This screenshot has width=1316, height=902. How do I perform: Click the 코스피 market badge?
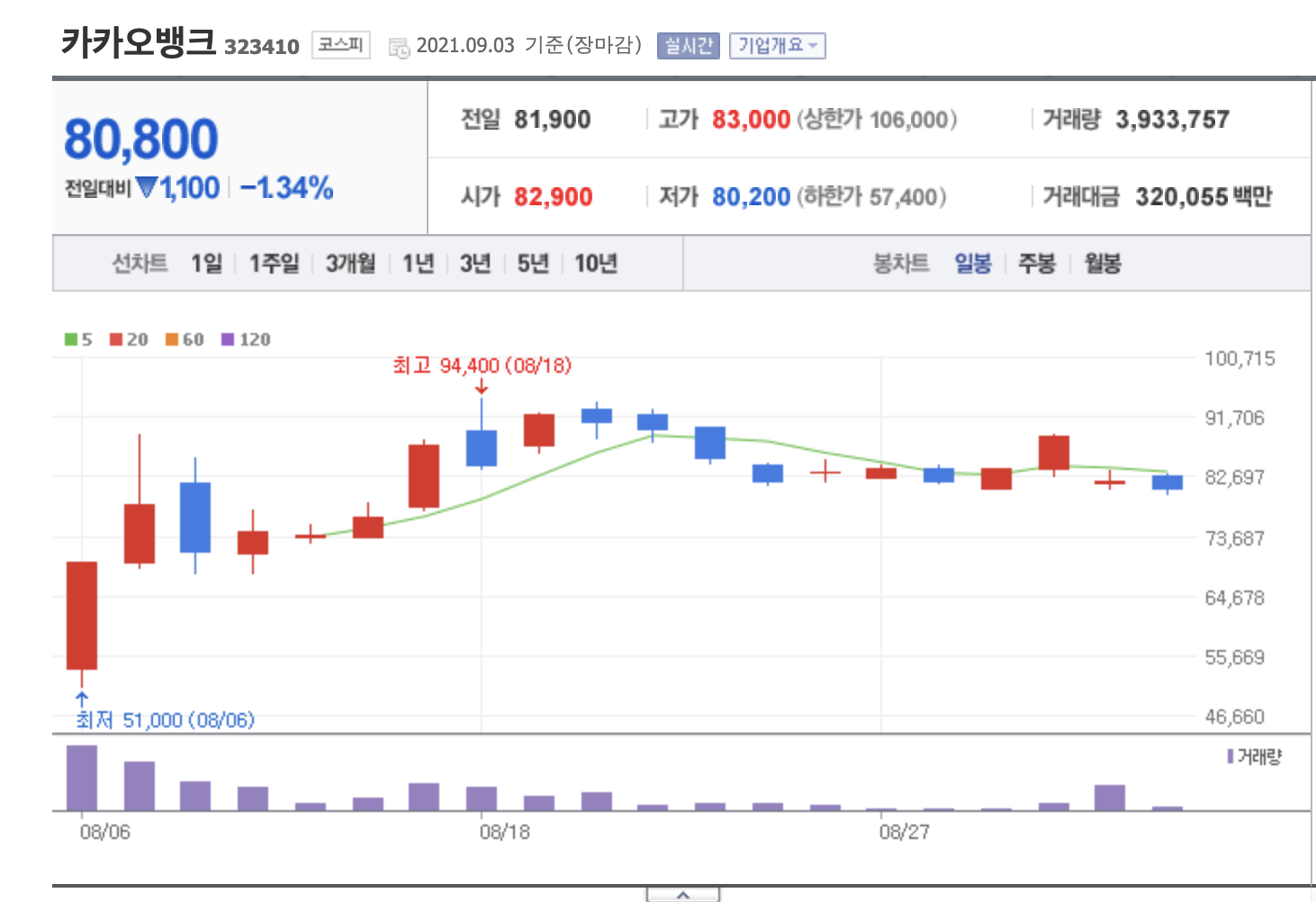(x=341, y=45)
